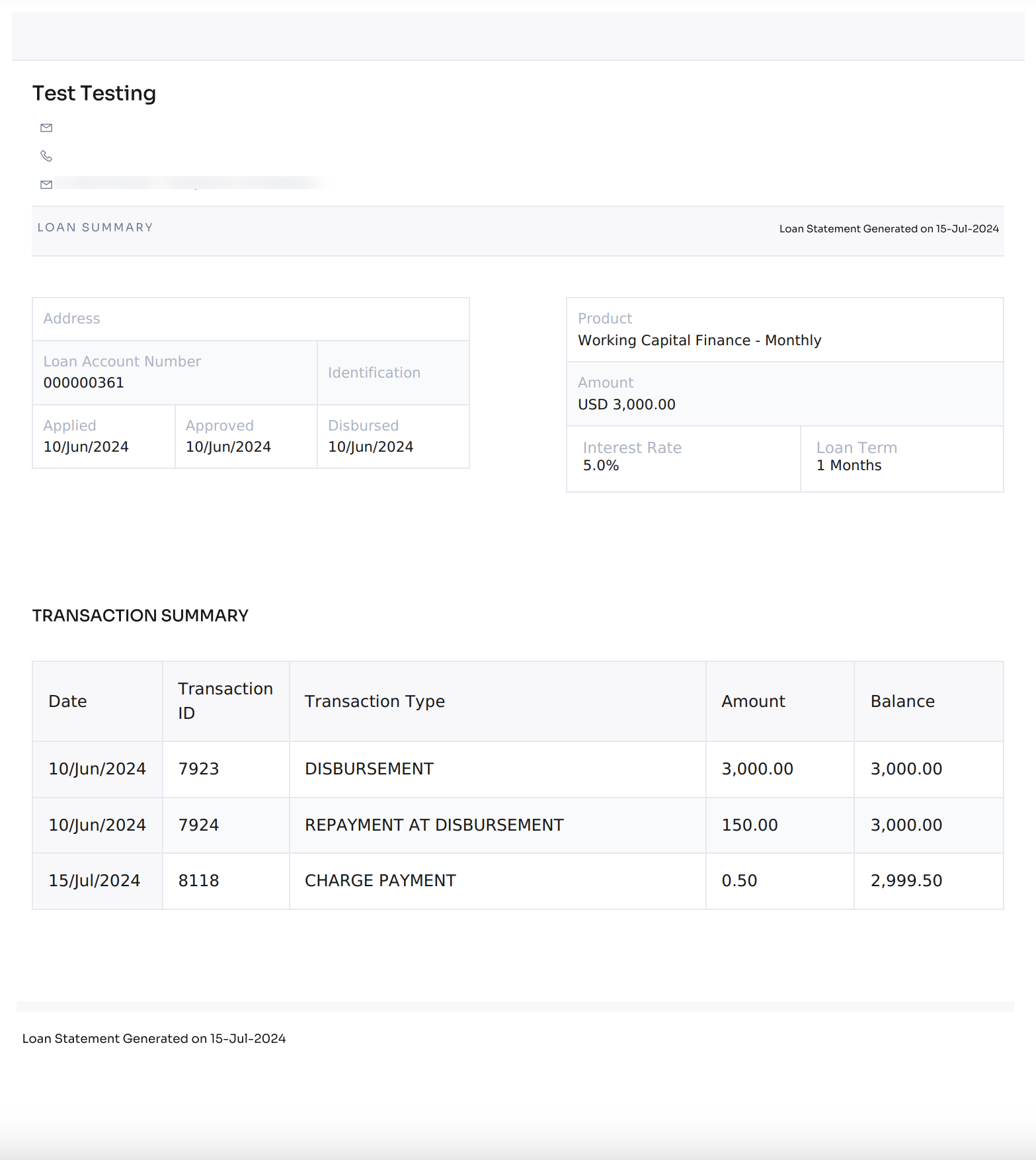
Task: Select the amount 150.00
Action: pos(750,825)
